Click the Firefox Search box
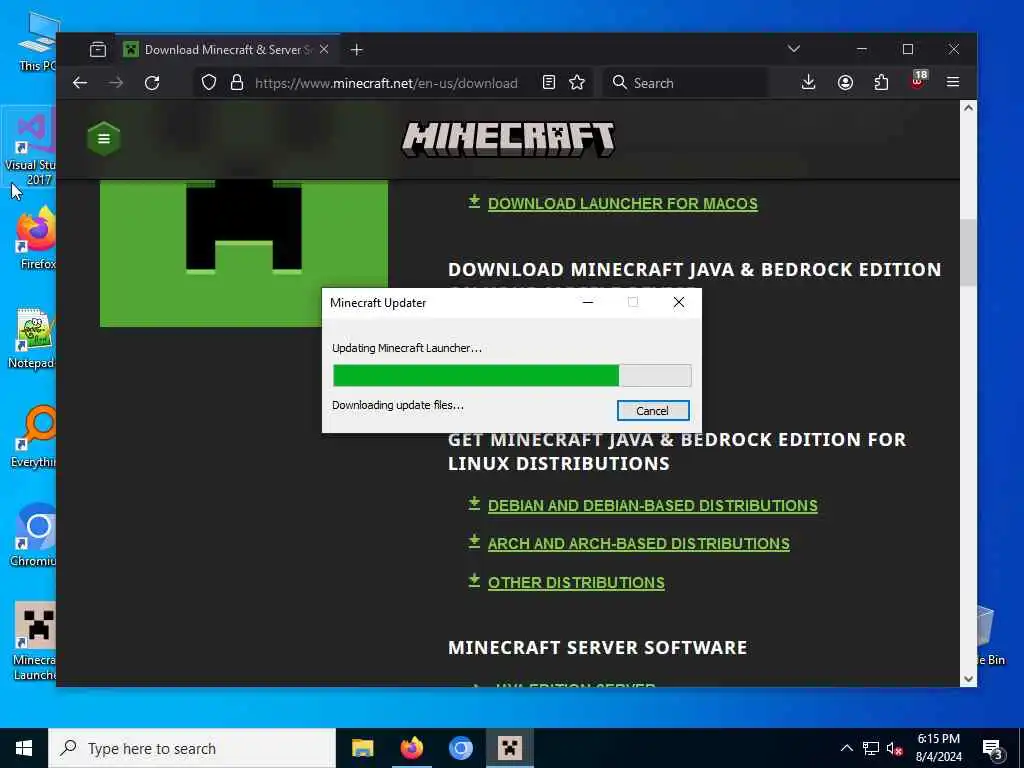1024x768 pixels. [x=684, y=83]
